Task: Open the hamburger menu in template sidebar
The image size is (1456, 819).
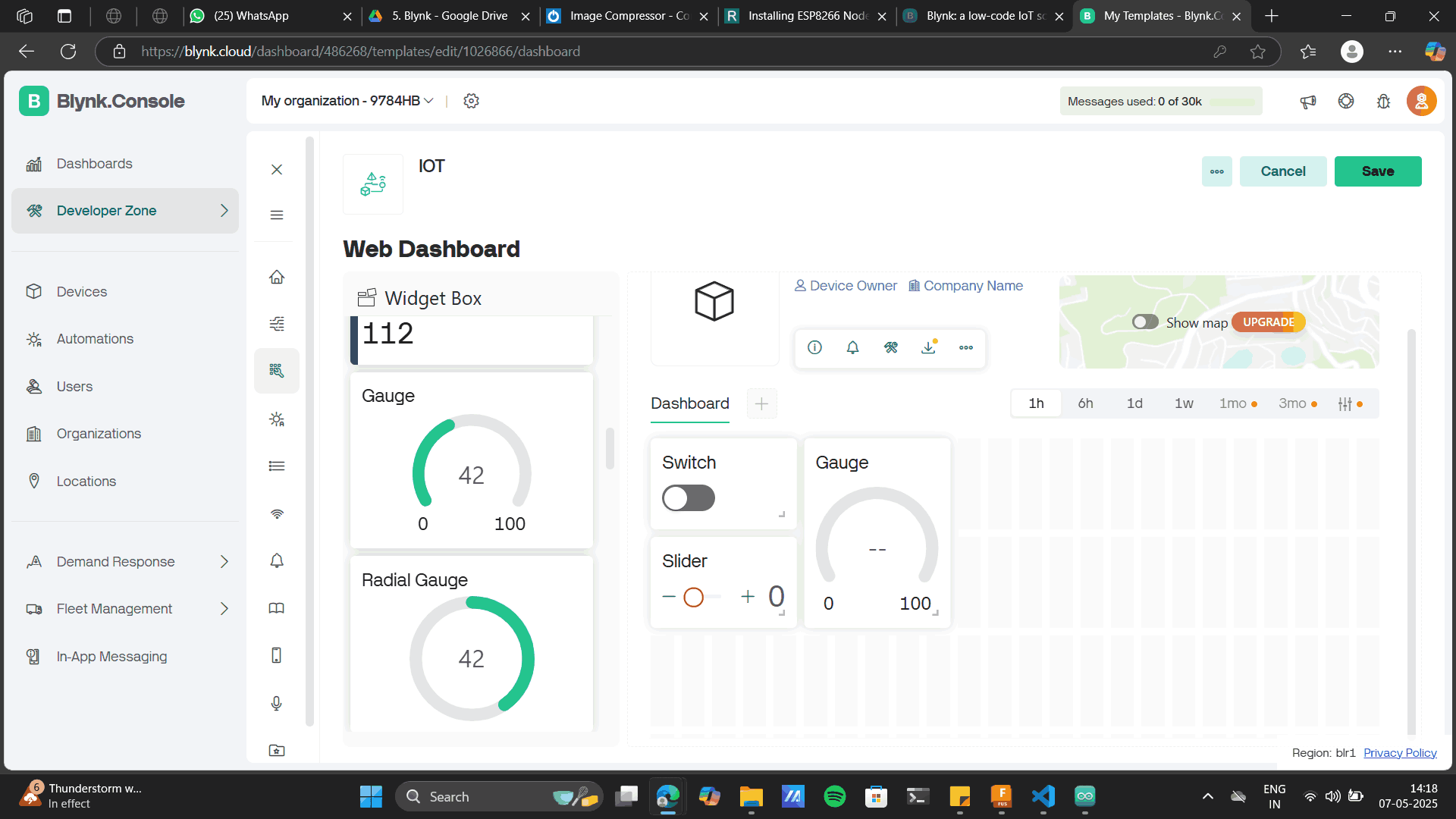Action: click(x=277, y=215)
